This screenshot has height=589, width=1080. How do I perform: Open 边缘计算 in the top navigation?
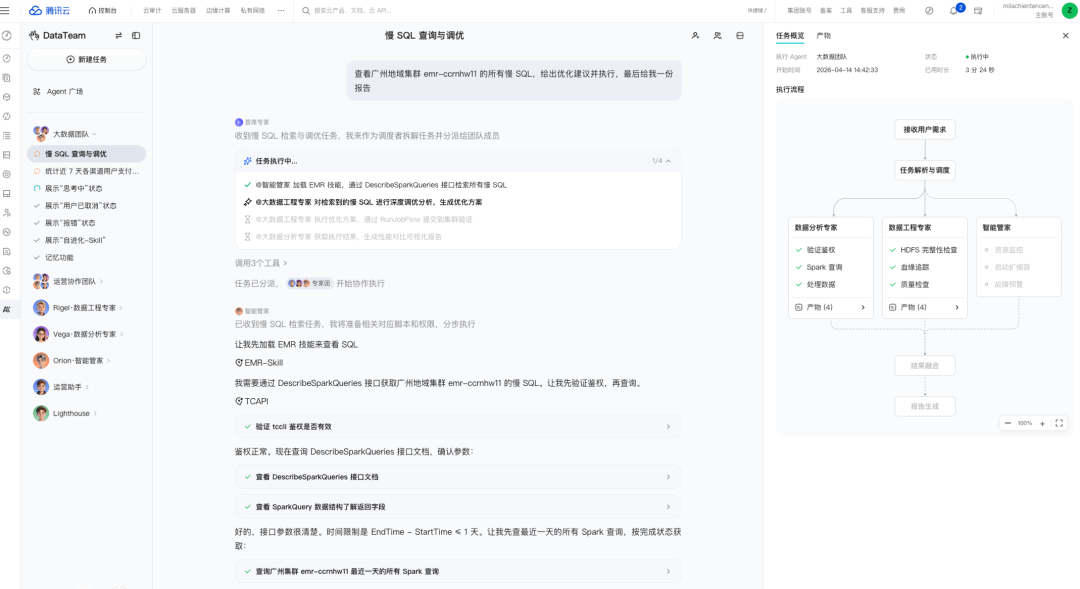pos(218,10)
